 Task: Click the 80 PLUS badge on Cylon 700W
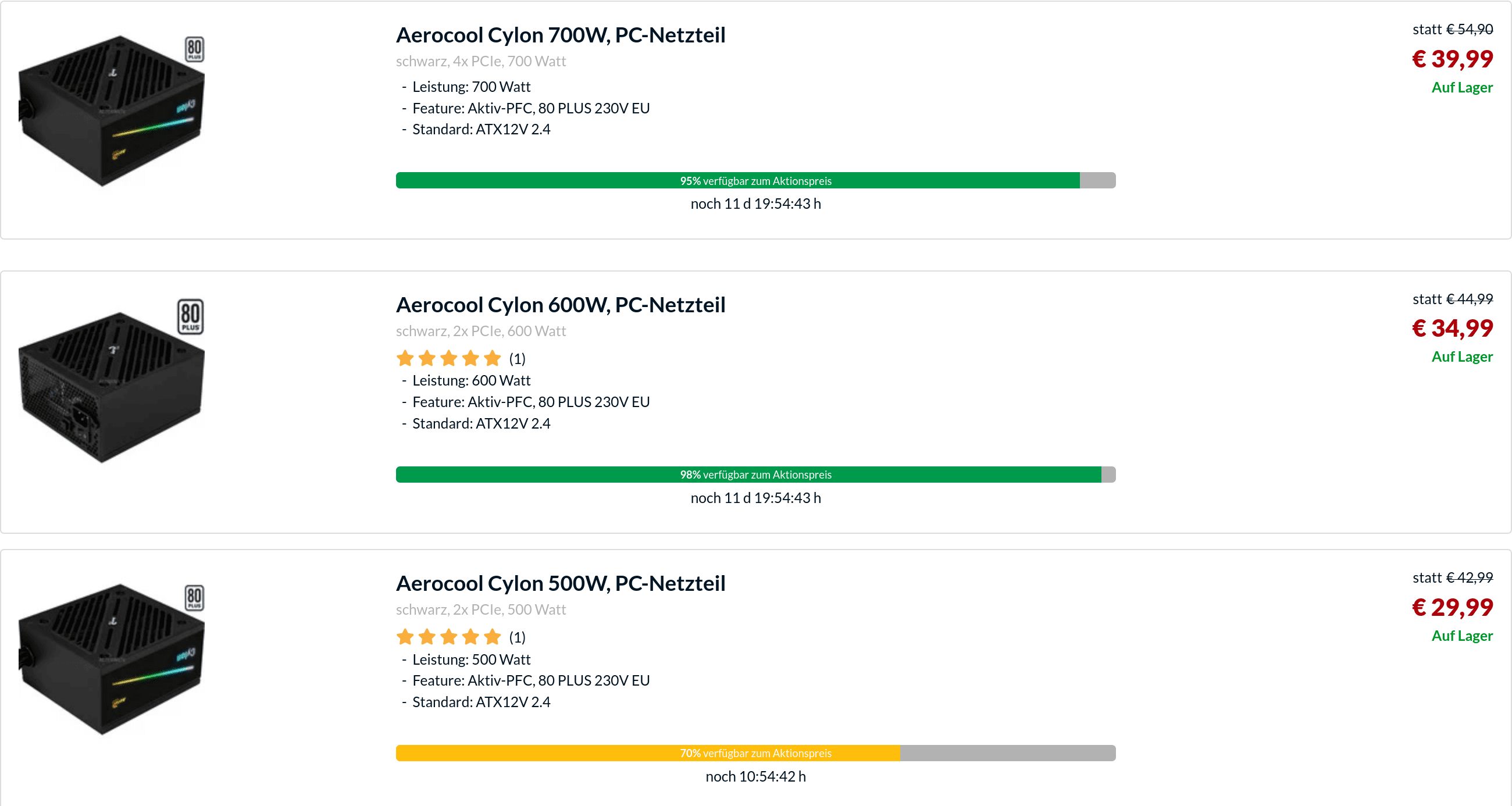tap(194, 49)
